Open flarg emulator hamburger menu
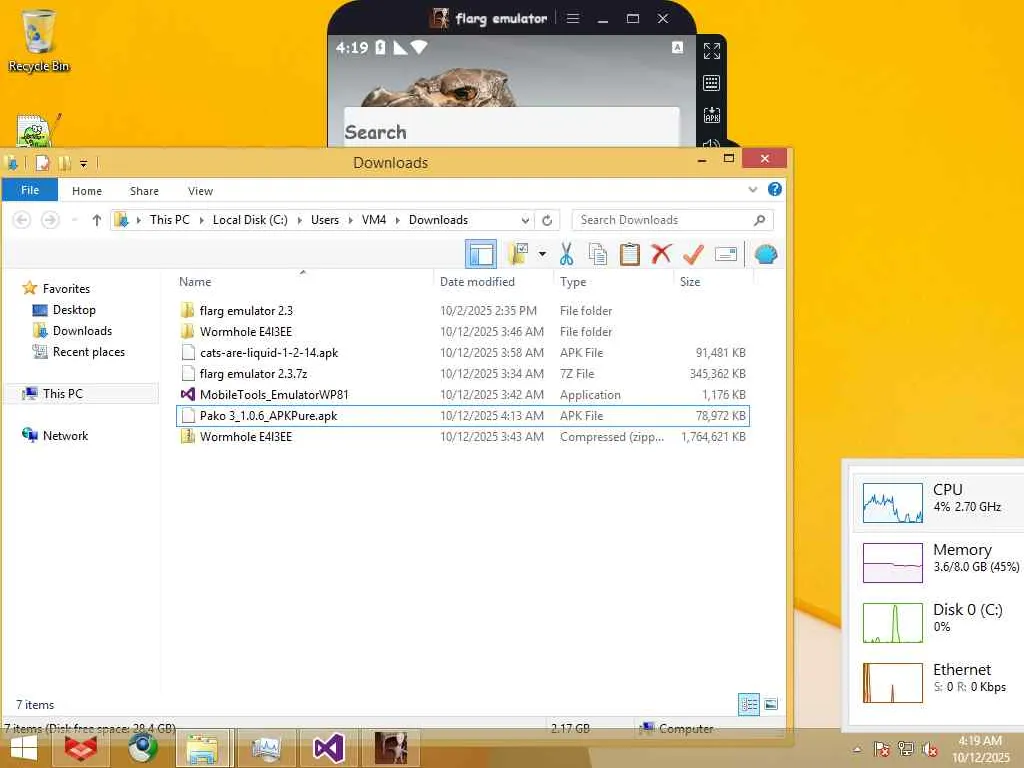 coord(573,18)
